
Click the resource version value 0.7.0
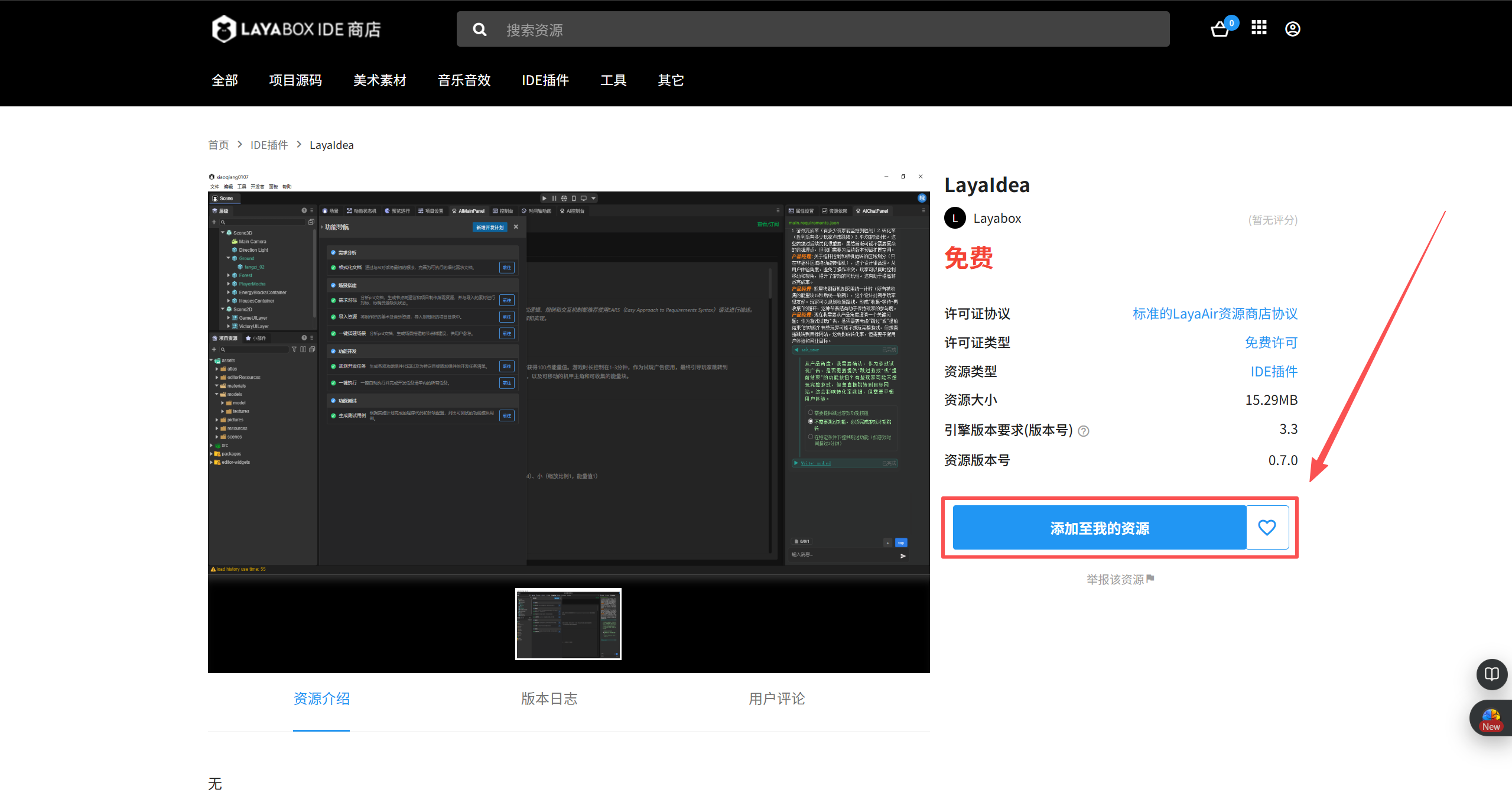[x=1283, y=460]
